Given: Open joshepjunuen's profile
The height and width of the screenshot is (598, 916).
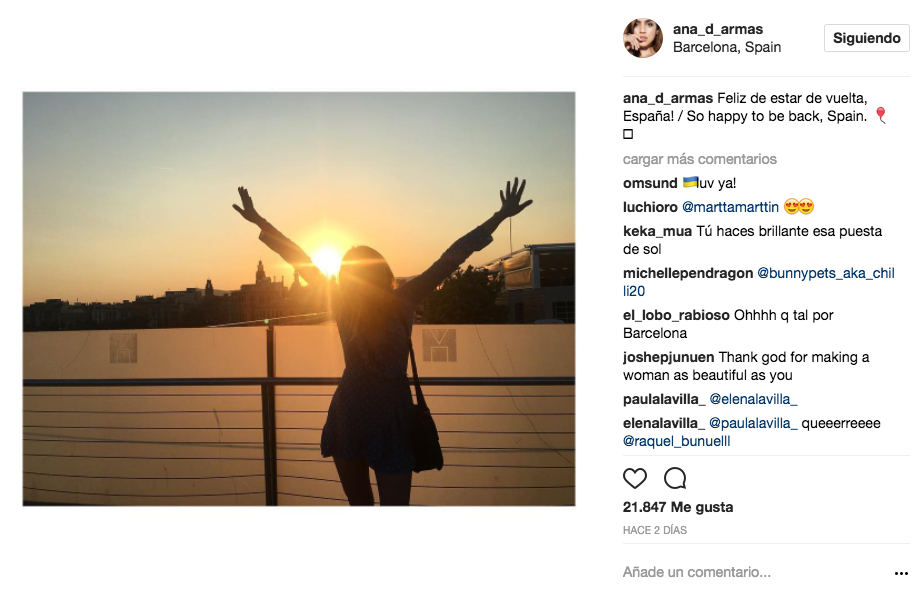Looking at the screenshot, I should pyautogui.click(x=668, y=357).
